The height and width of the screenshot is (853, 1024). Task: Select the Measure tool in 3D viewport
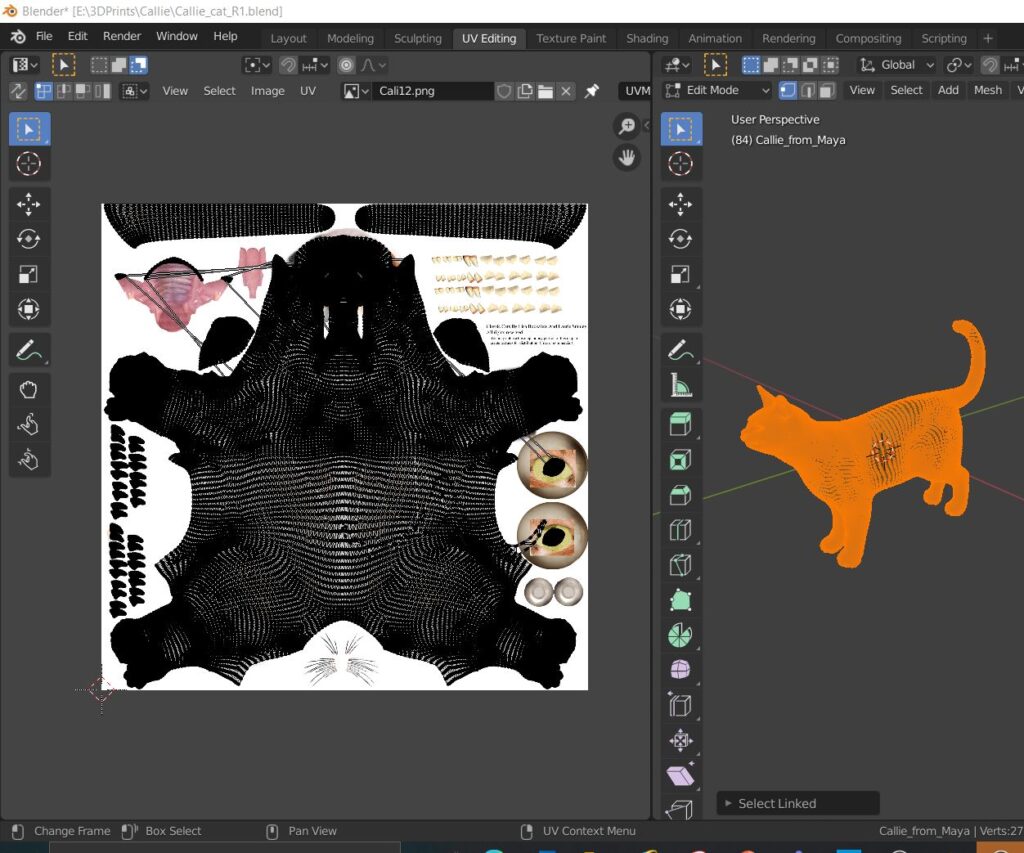680,385
